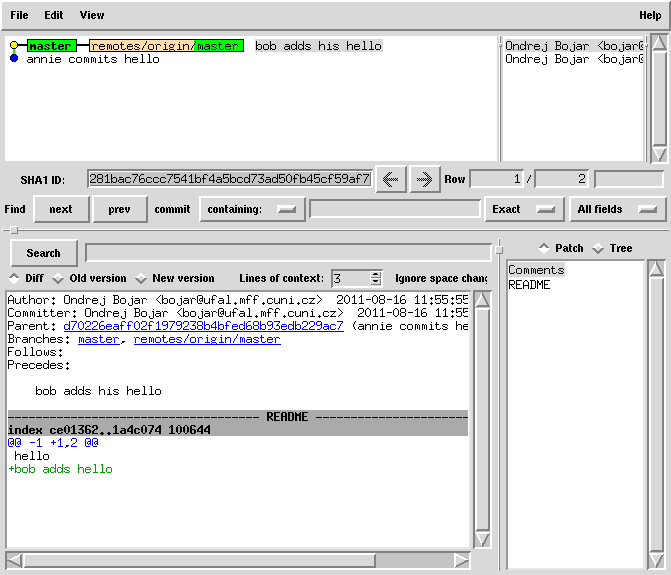Open the View menu
The width and height of the screenshot is (671, 575).
tap(91, 16)
